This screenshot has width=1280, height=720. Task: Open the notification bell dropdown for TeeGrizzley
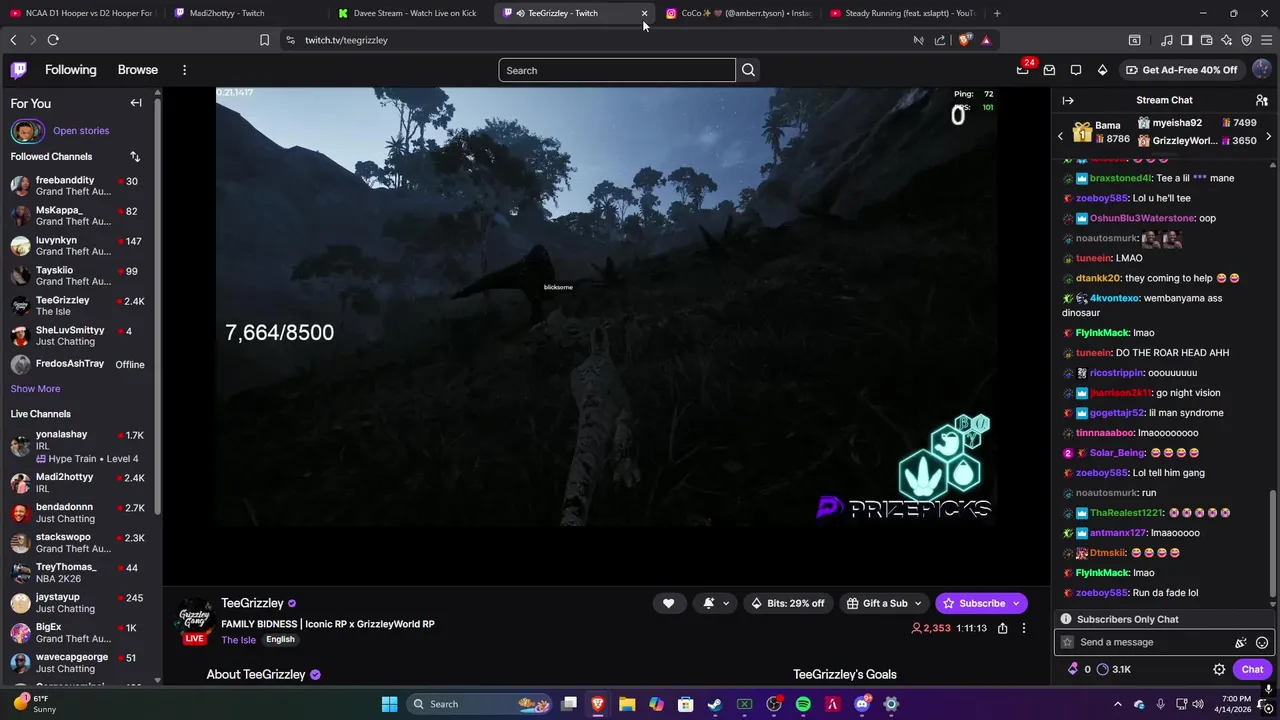tap(717, 603)
